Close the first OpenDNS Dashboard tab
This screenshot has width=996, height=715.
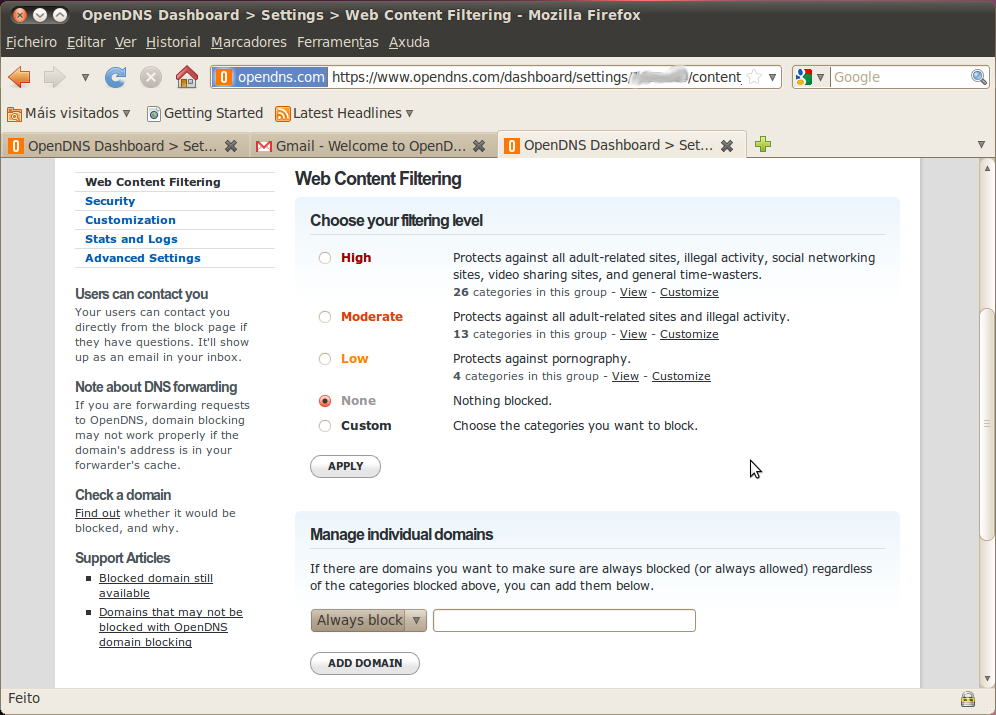tap(231, 146)
